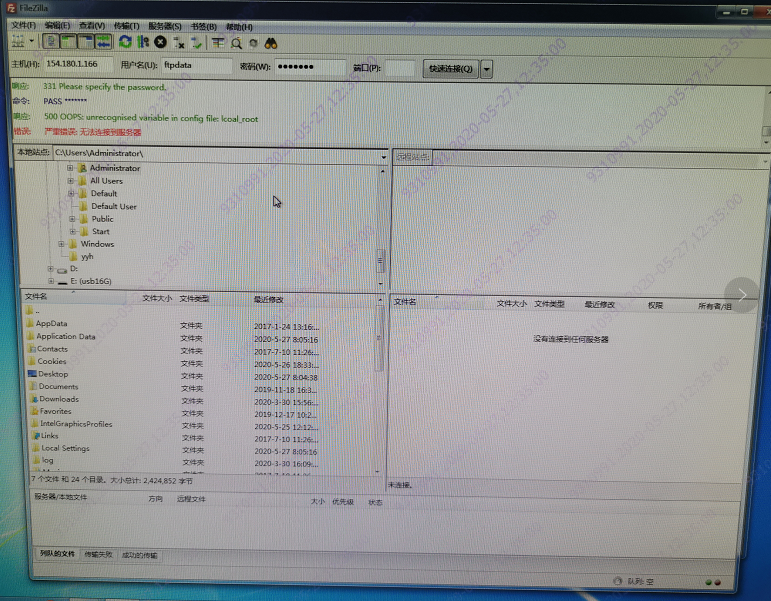Screen dimensions: 771x601
Task: Toggle directory comparison magnifier icon
Action: pos(237,43)
